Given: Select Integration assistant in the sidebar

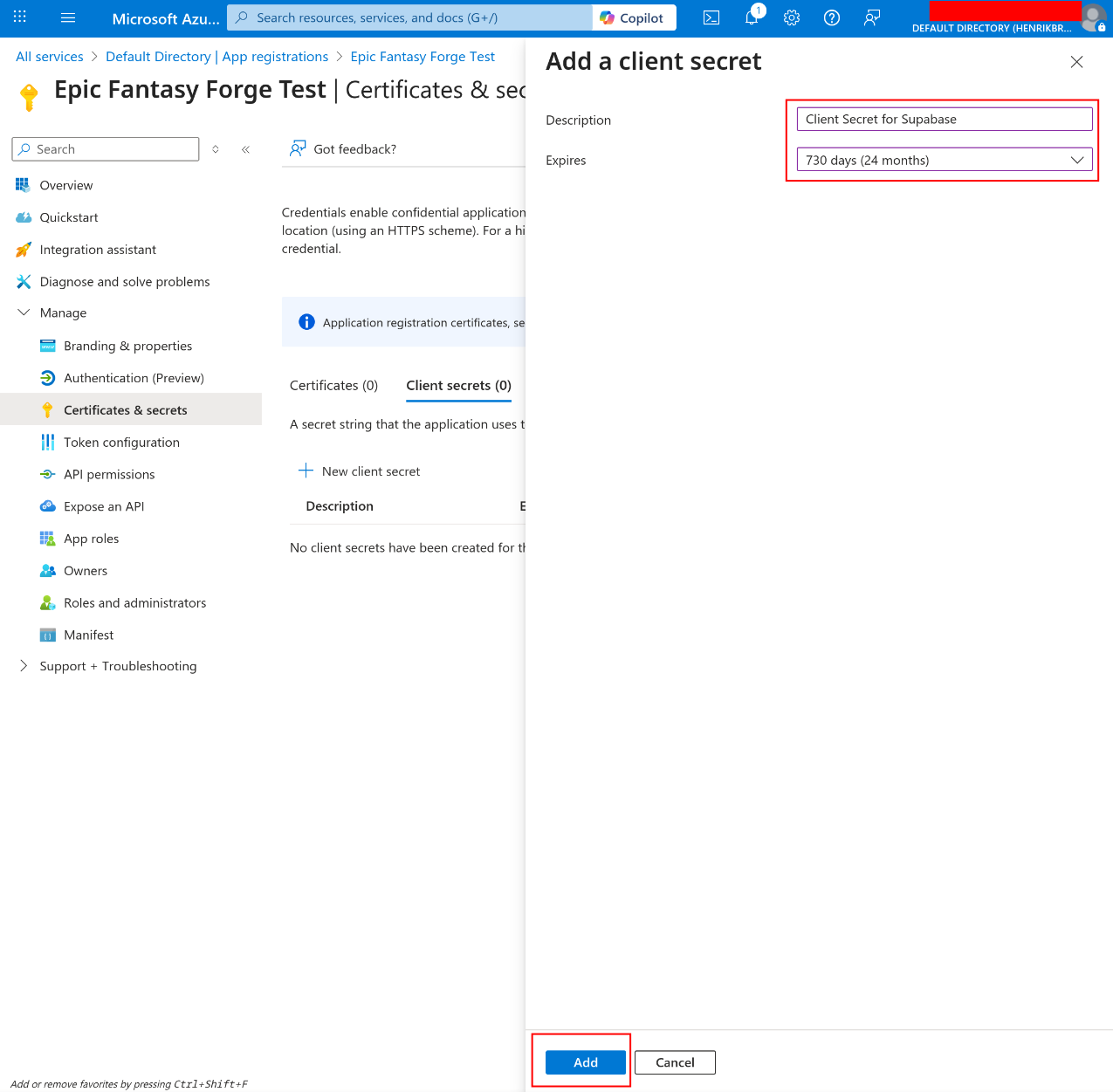Looking at the screenshot, I should click(96, 249).
